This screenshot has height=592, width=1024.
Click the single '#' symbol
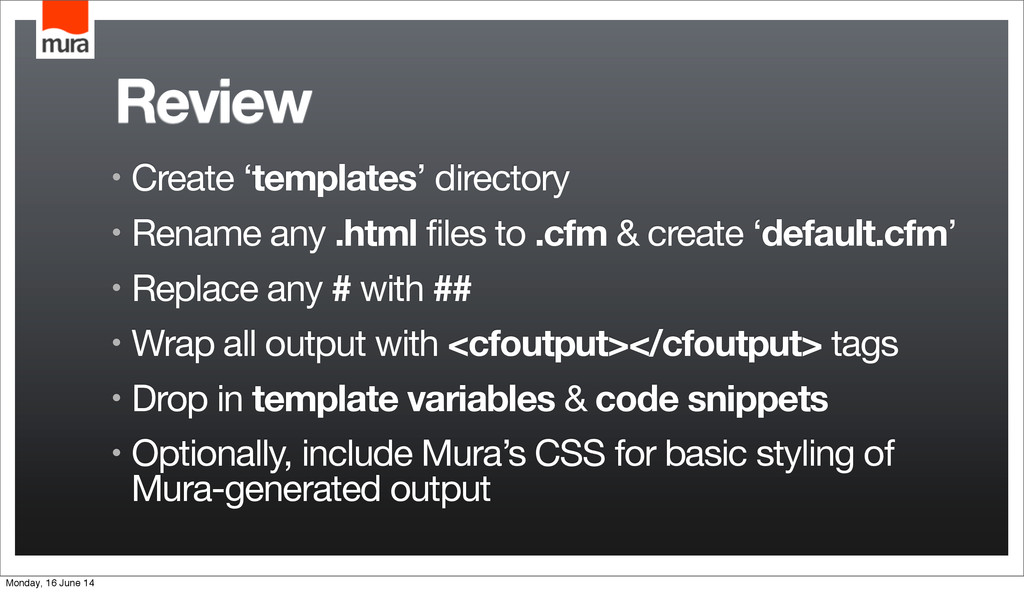[342, 288]
